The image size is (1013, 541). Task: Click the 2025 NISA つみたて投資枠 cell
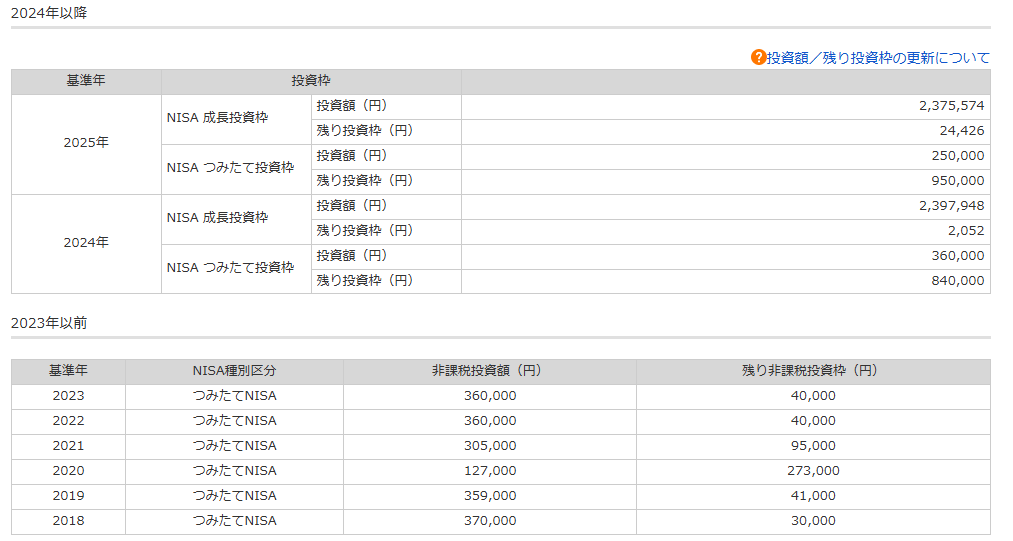236,168
